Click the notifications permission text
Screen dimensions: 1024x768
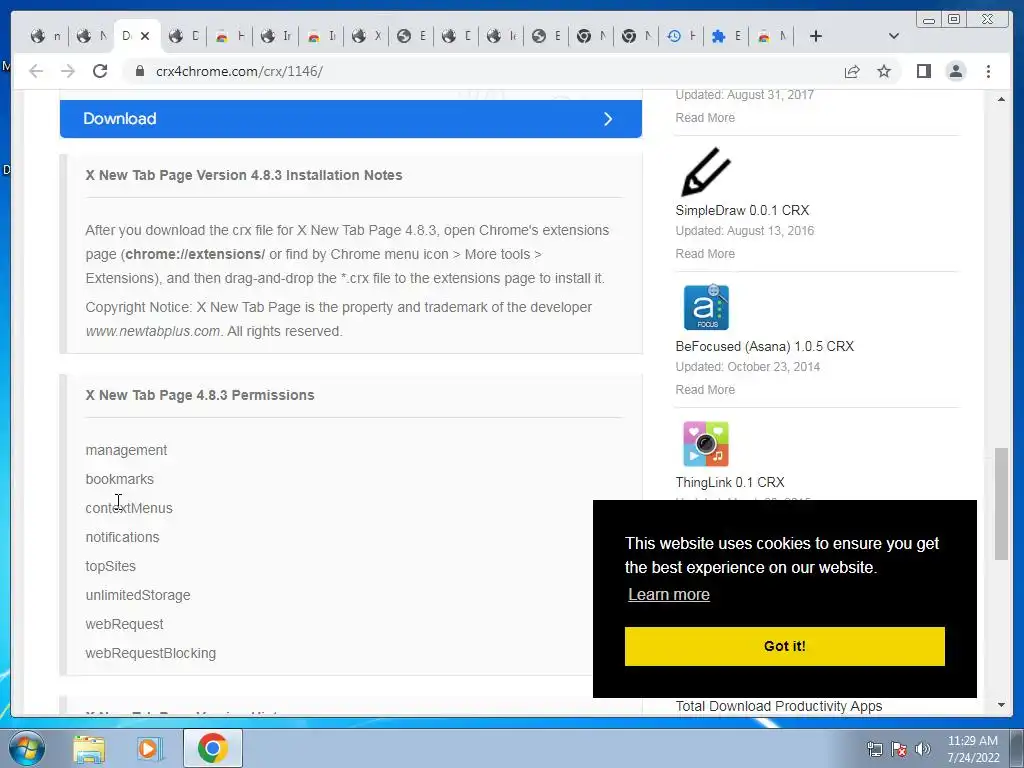point(122,537)
